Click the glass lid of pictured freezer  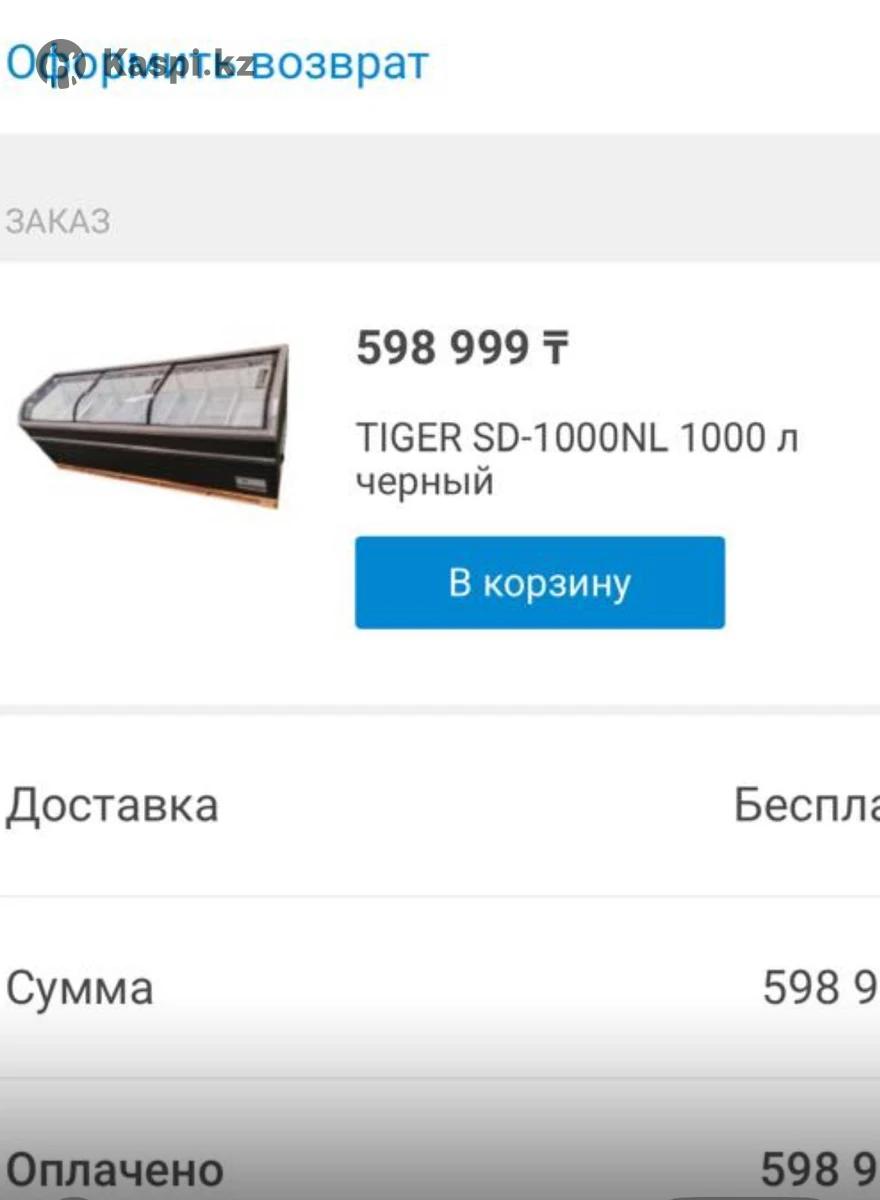click(150, 390)
